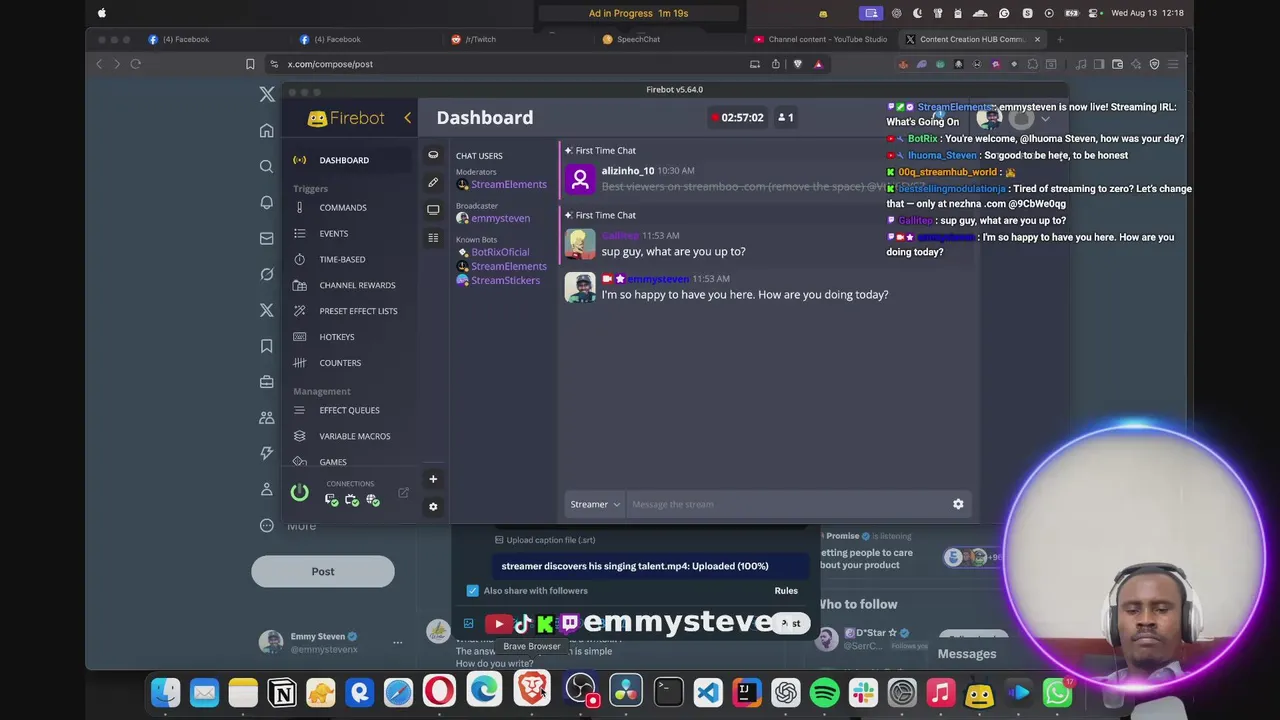Open Spotify in the Dock
The height and width of the screenshot is (720, 1280).
[x=824, y=692]
